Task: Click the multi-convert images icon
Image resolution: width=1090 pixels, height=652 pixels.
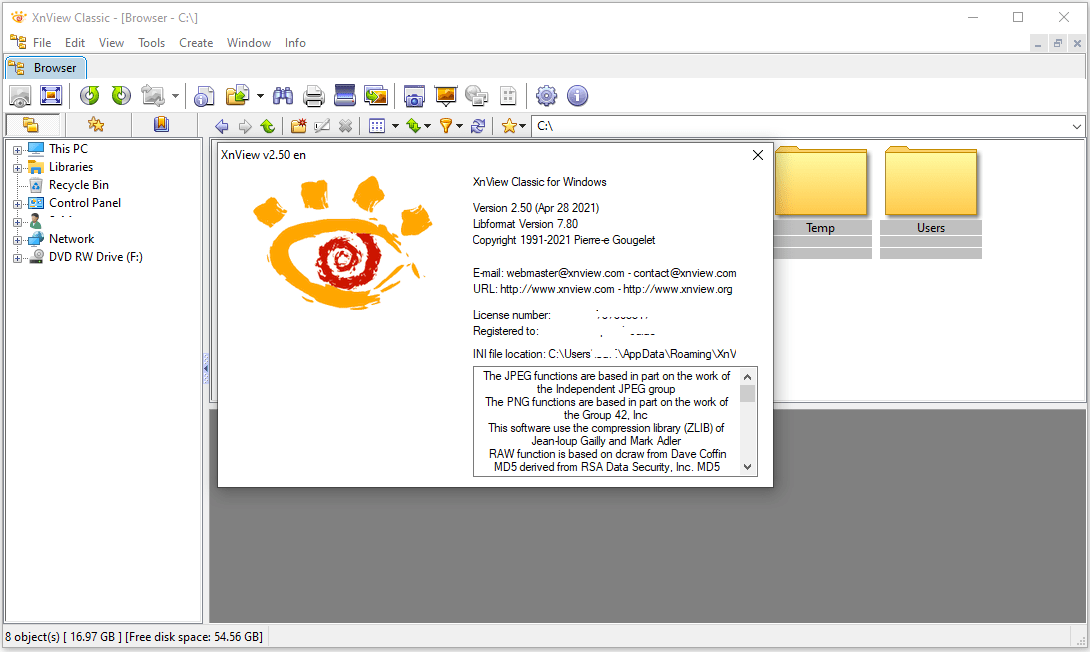Action: click(376, 96)
